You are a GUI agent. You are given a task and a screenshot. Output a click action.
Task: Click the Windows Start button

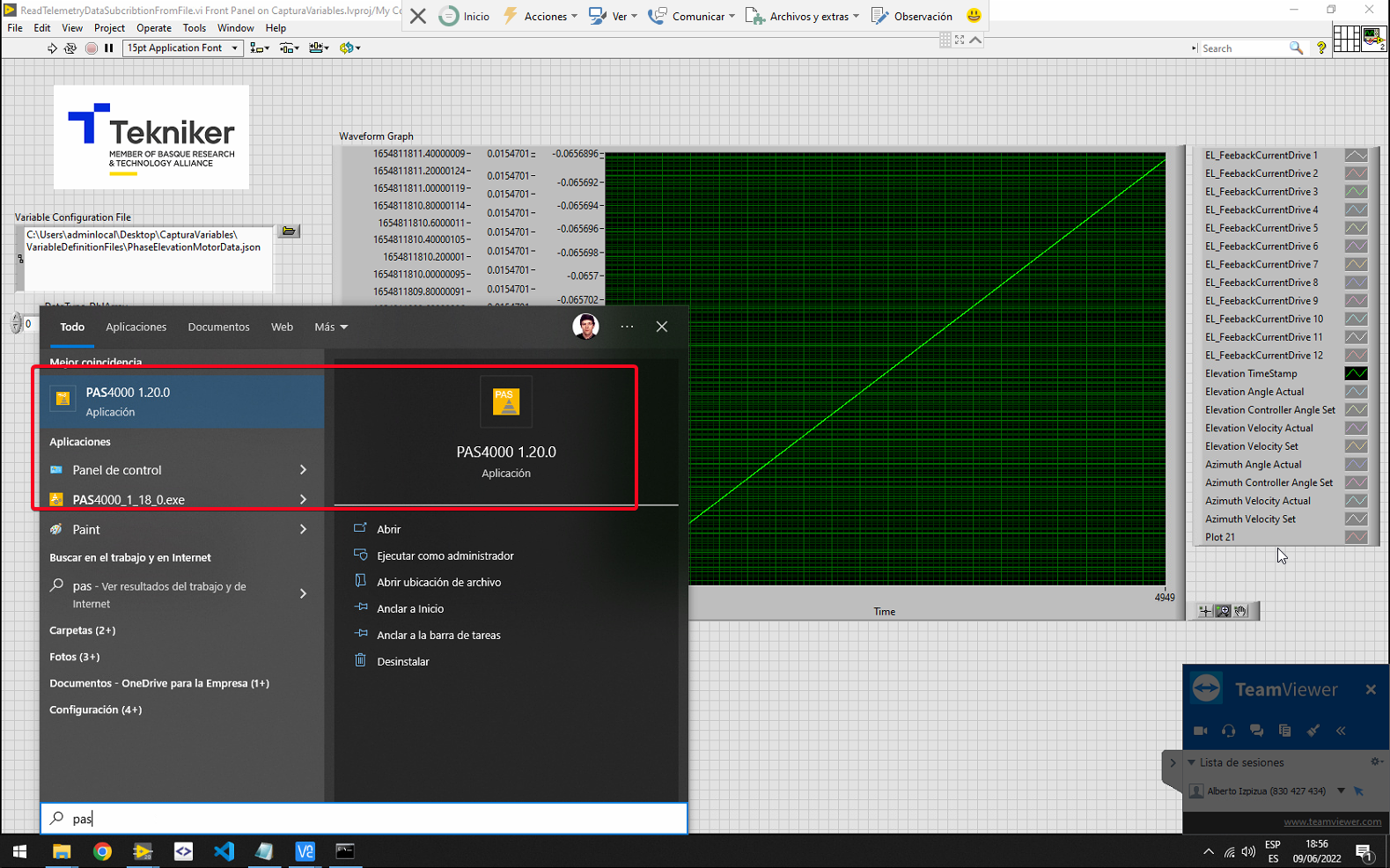[x=19, y=851]
